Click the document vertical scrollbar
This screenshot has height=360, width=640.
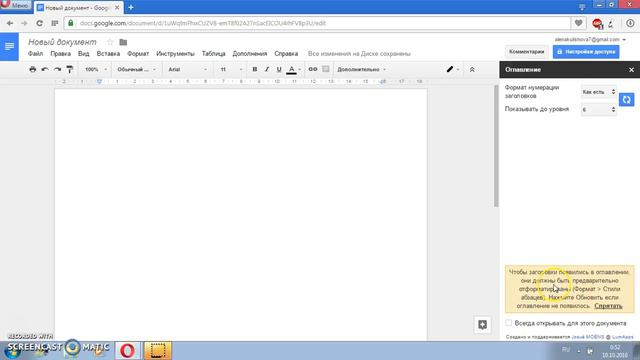point(496,147)
